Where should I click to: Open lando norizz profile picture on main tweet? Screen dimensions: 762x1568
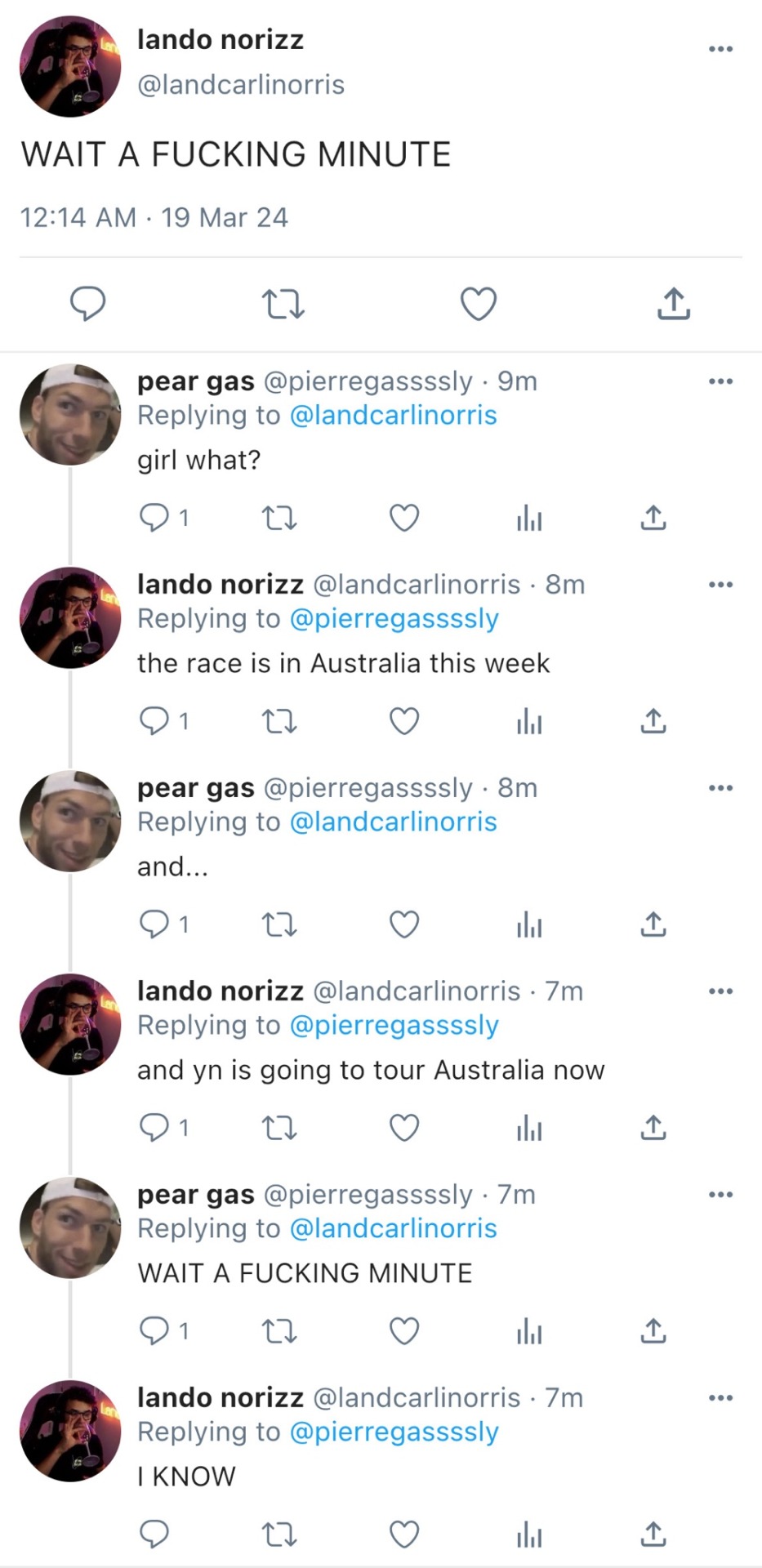(70, 66)
